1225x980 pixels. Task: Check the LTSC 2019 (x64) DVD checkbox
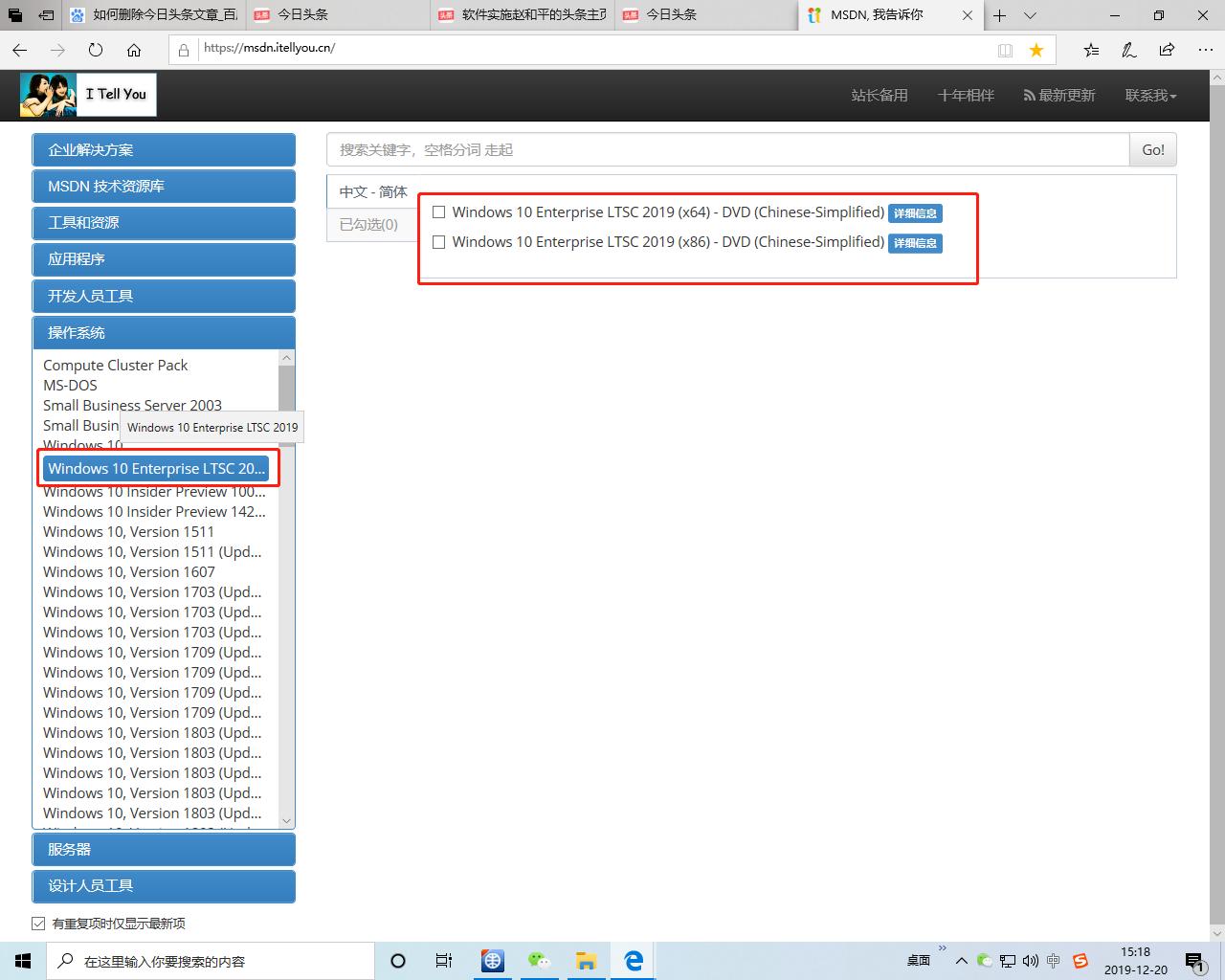click(439, 212)
